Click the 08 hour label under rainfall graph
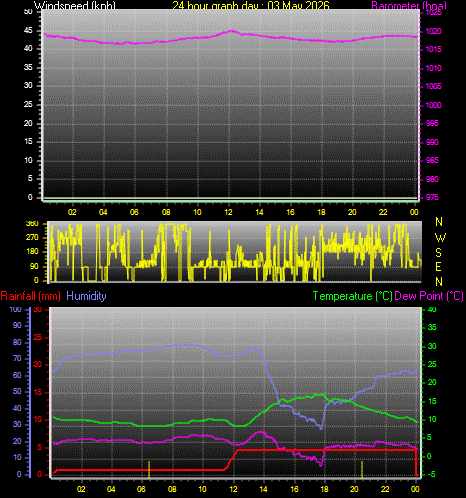The width and height of the screenshot is (466, 498). click(x=172, y=489)
